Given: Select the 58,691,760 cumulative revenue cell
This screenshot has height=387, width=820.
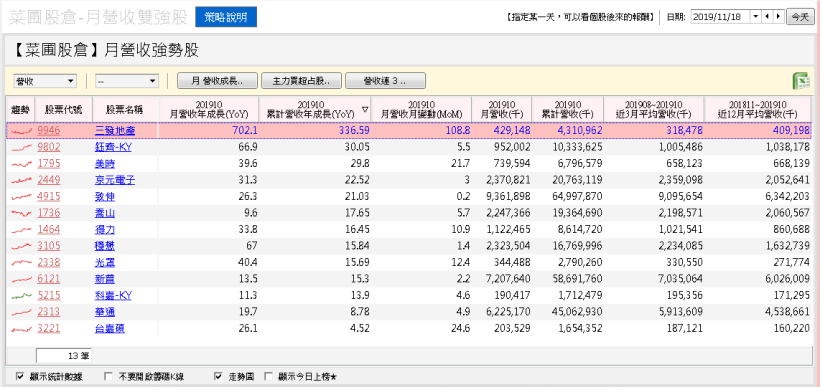Looking at the screenshot, I should (x=567, y=279).
